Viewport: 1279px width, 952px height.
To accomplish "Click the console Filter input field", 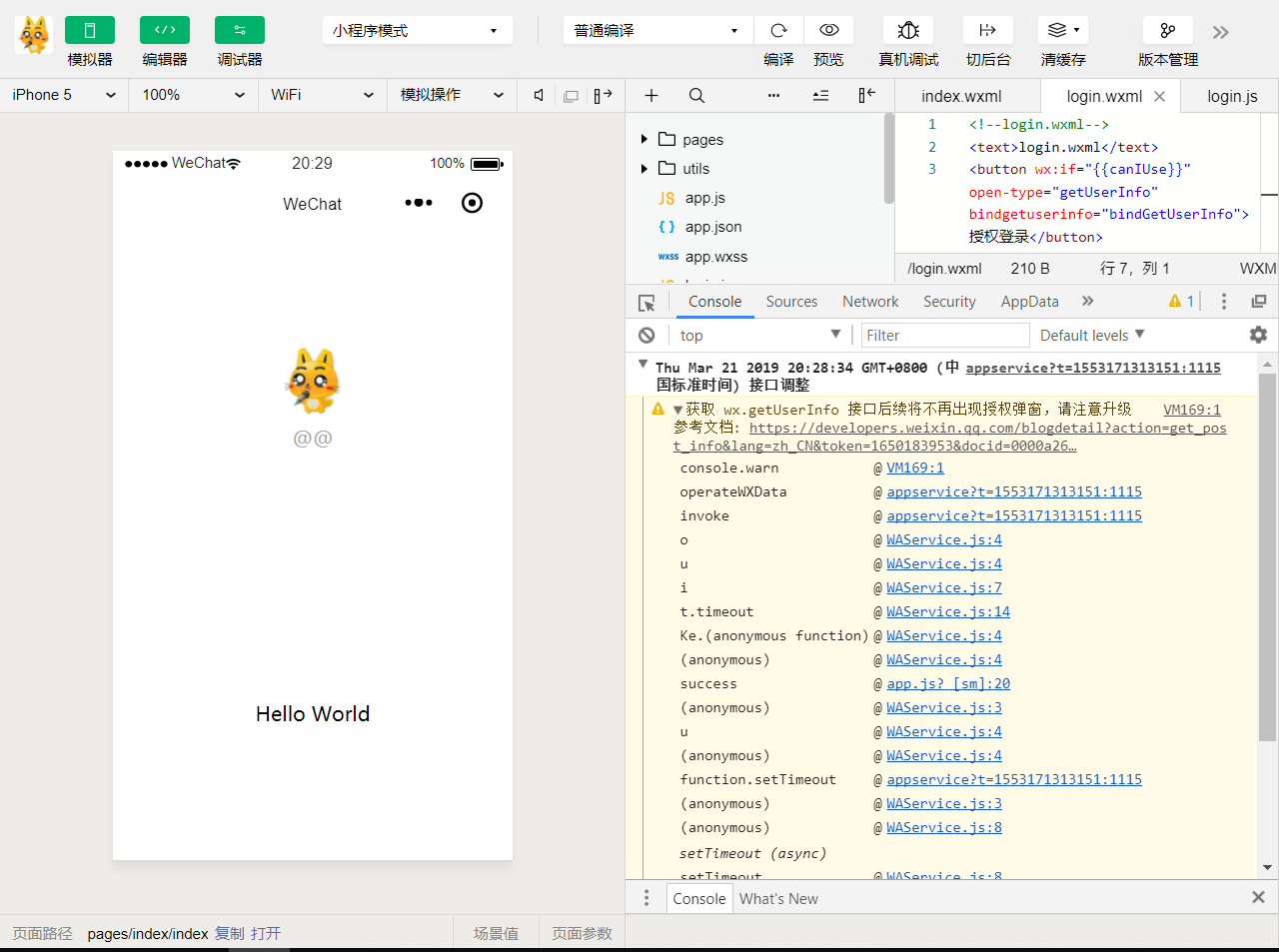I will [x=945, y=336].
